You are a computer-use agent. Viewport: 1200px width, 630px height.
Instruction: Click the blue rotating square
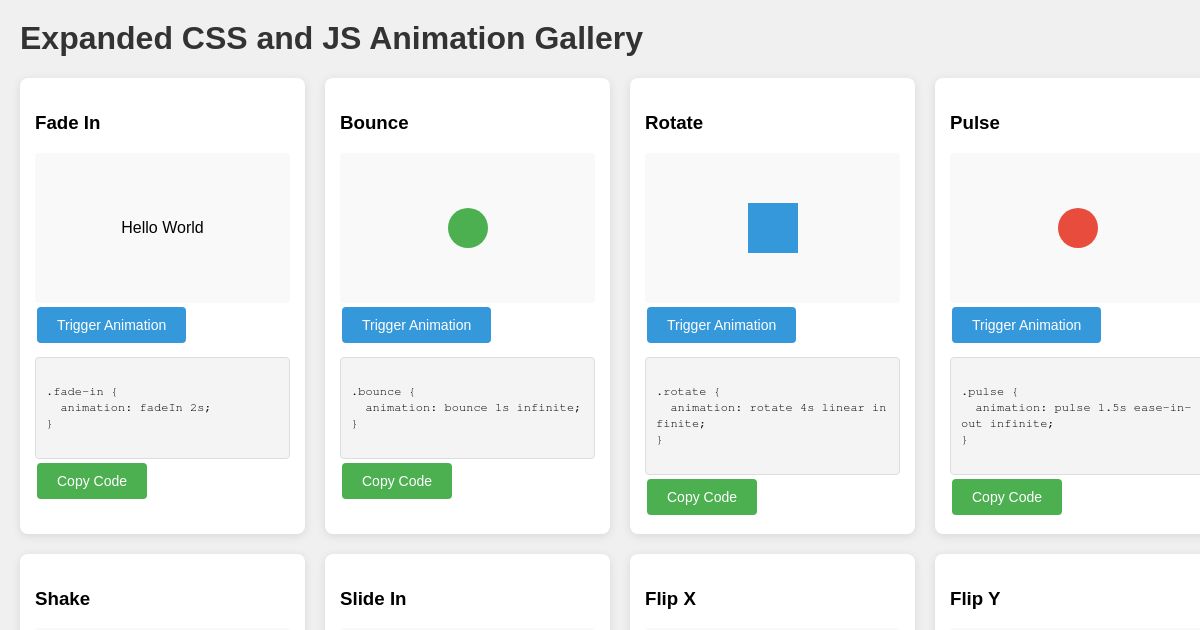coord(773,228)
